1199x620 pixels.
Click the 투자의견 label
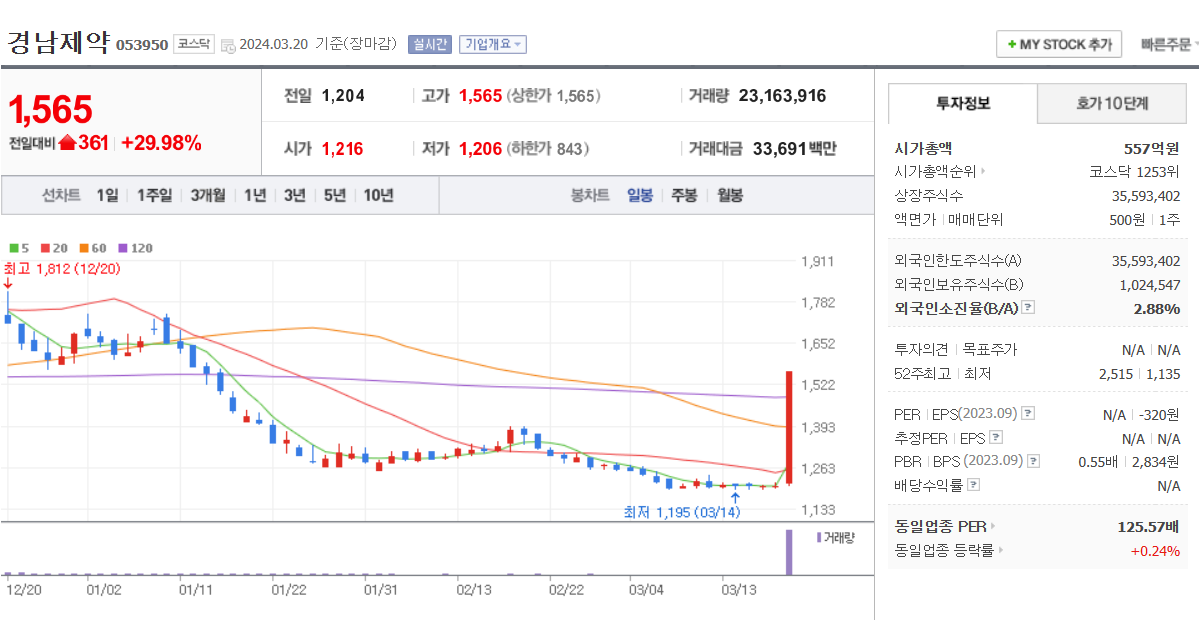point(921,350)
